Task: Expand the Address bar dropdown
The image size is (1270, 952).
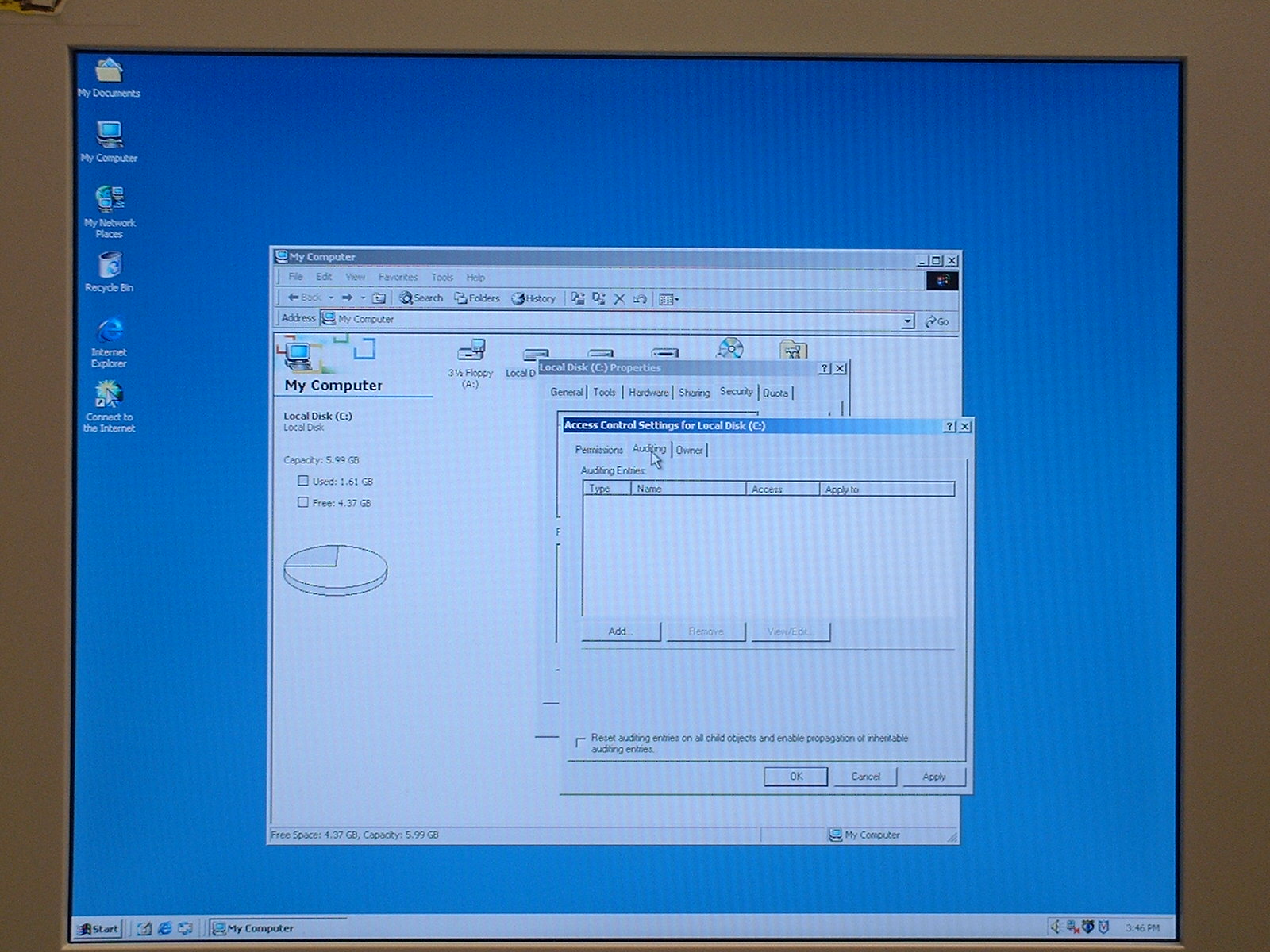Action: point(907,321)
